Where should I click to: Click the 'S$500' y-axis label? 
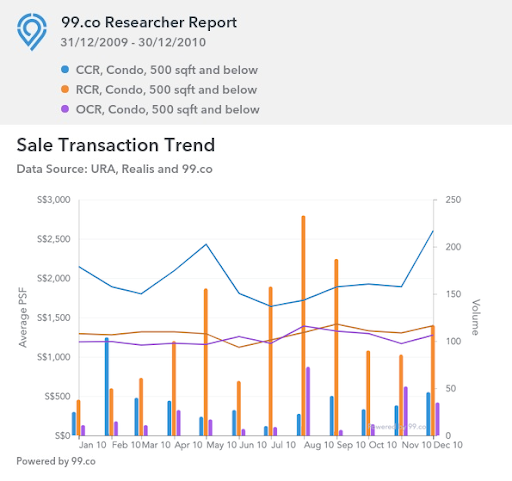click(58, 396)
